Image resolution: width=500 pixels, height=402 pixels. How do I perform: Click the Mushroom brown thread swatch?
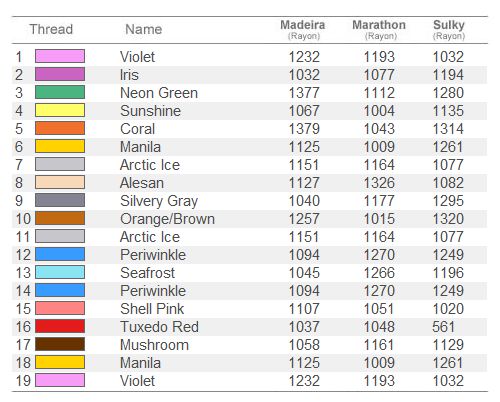60,344
